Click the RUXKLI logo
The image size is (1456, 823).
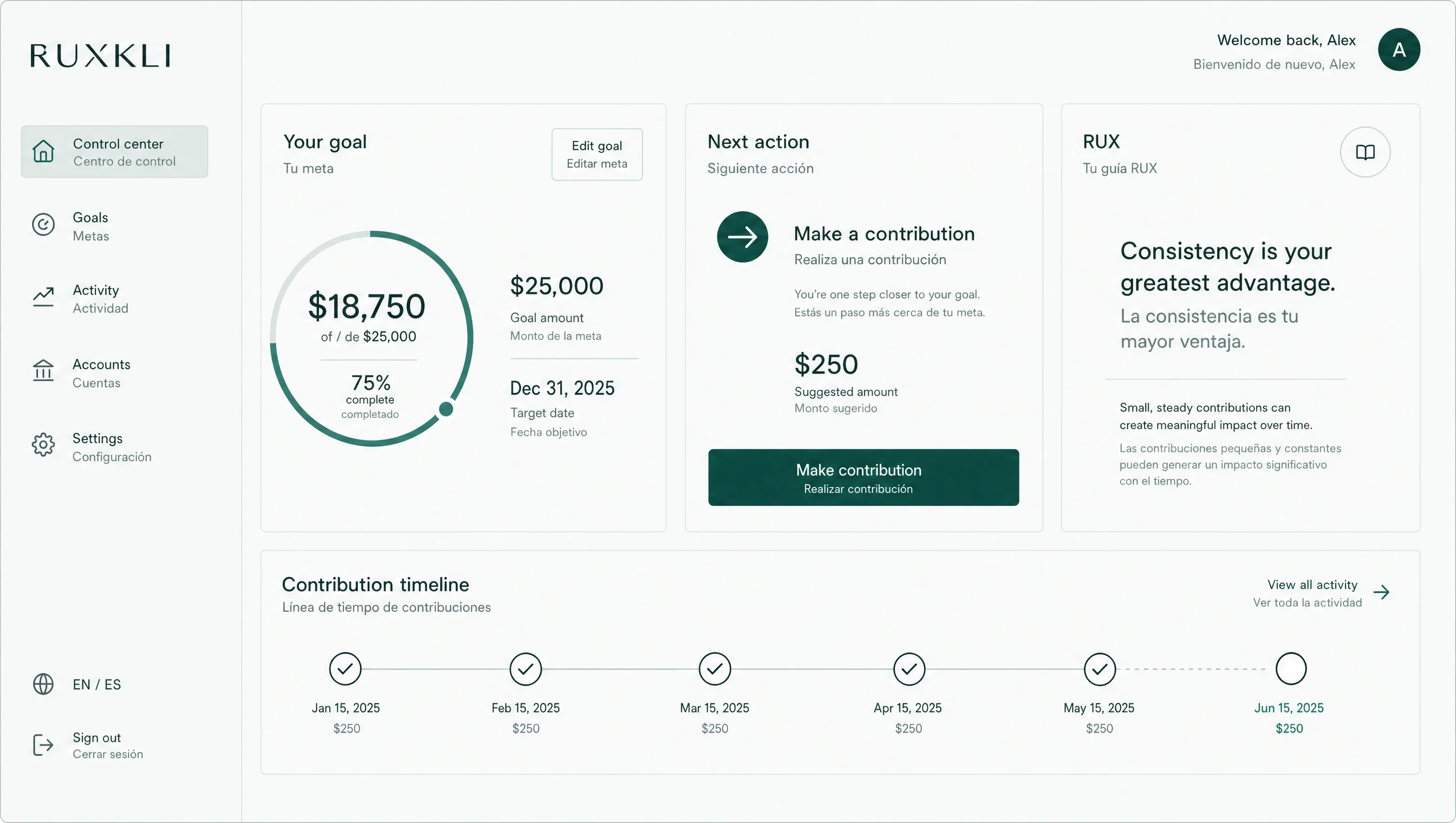[100, 55]
